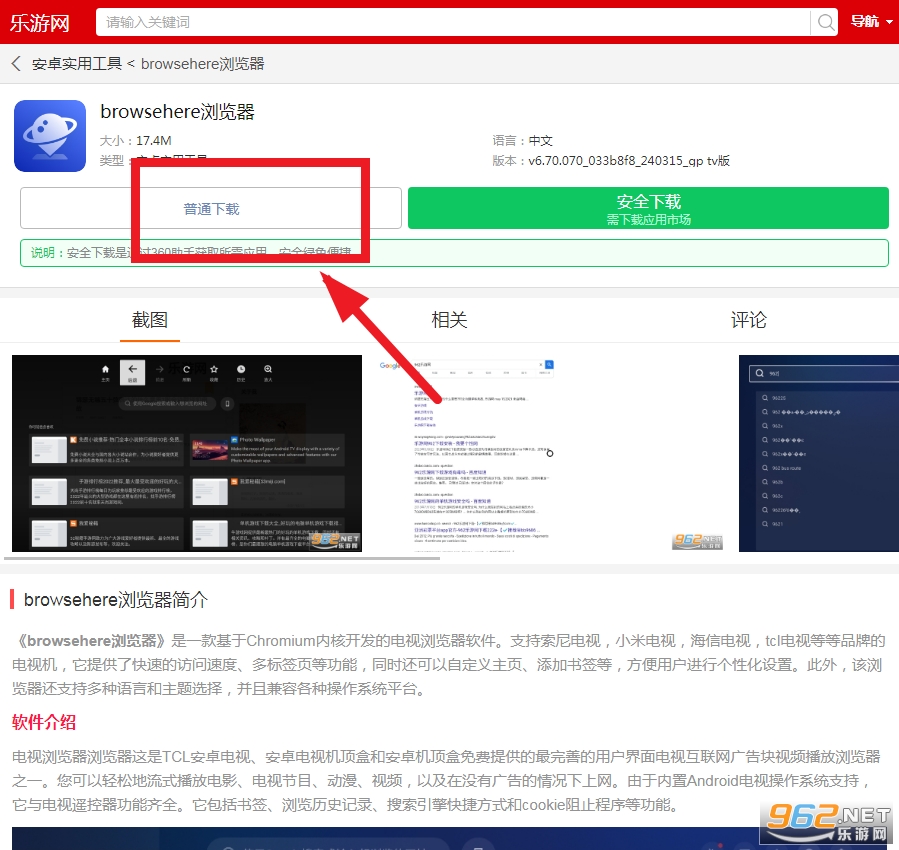Click the 语言：中文 text

[522, 141]
